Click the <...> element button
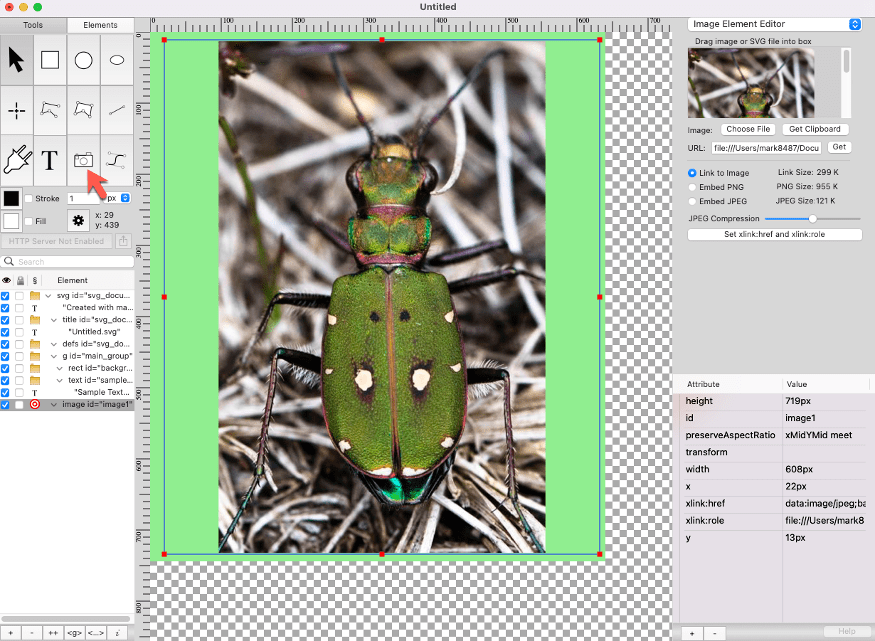This screenshot has height=641, width=875. pos(95,633)
